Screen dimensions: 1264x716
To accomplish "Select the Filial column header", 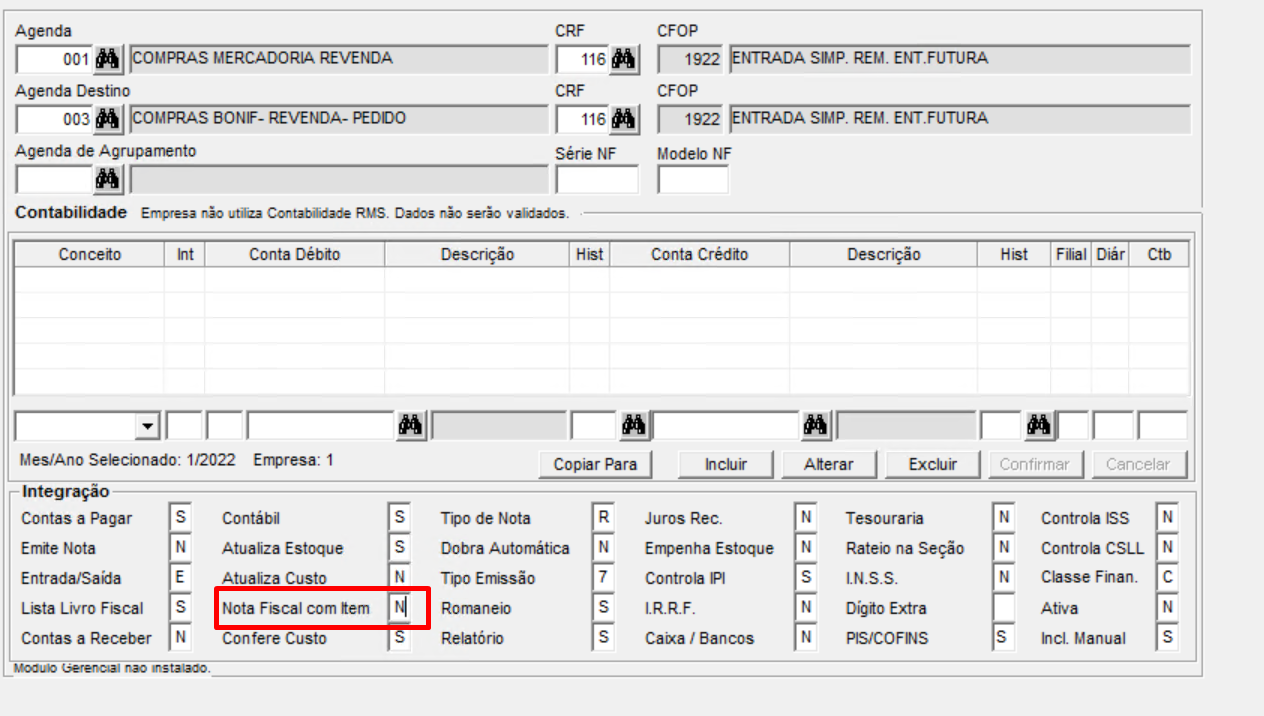I will 1071,254.
